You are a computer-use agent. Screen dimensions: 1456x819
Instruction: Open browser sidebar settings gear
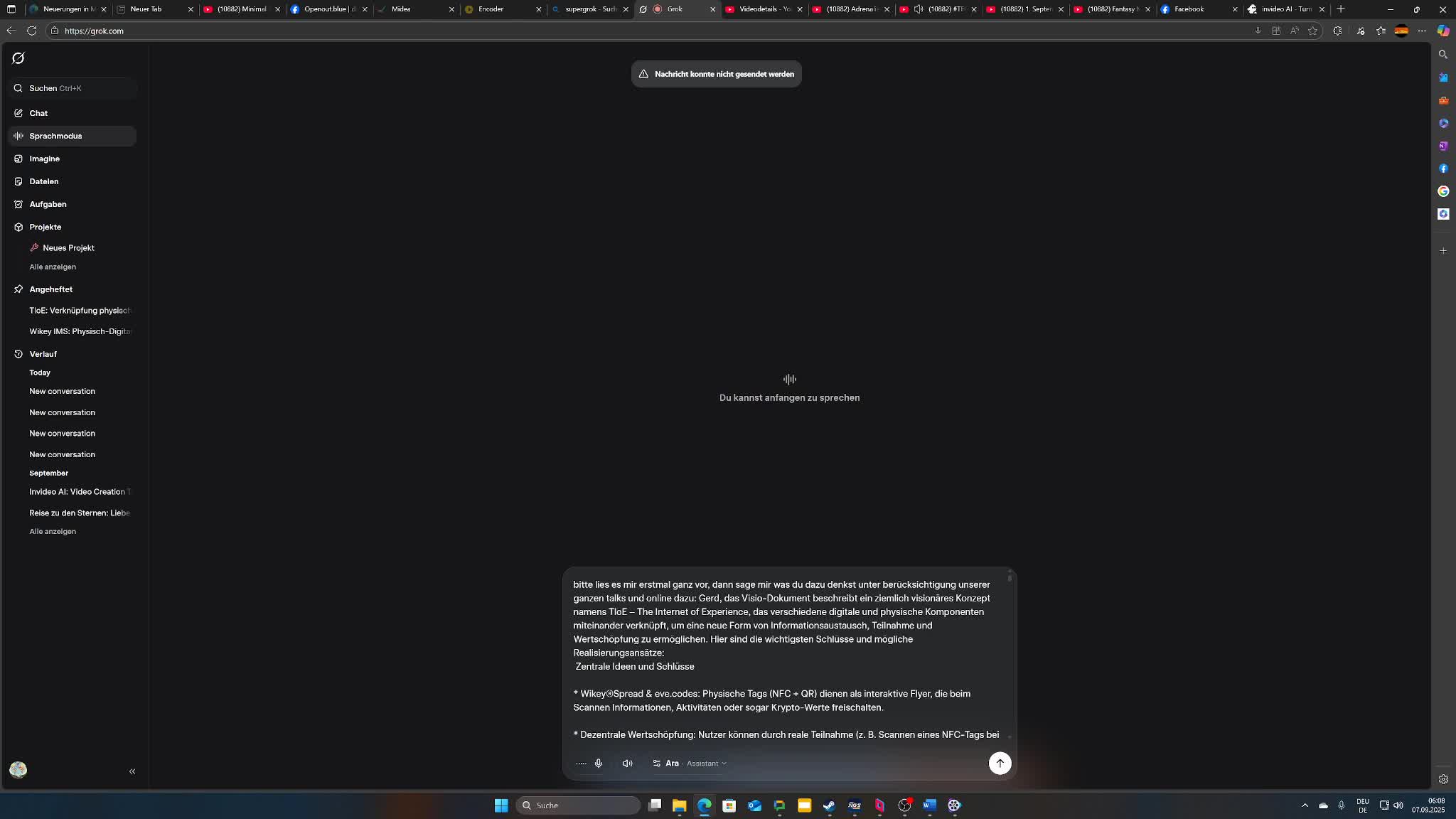pos(1443,779)
